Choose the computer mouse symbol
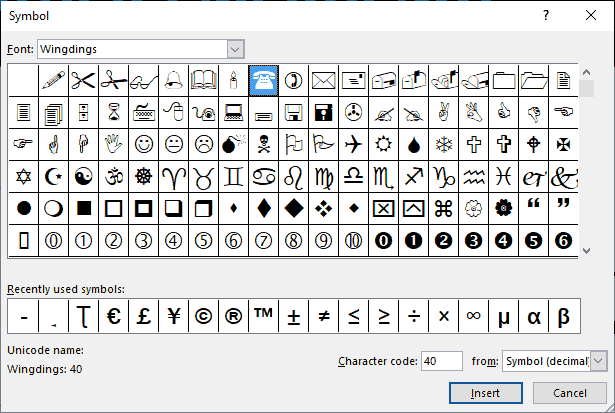Image resolution: width=615 pixels, height=413 pixels. 173,113
